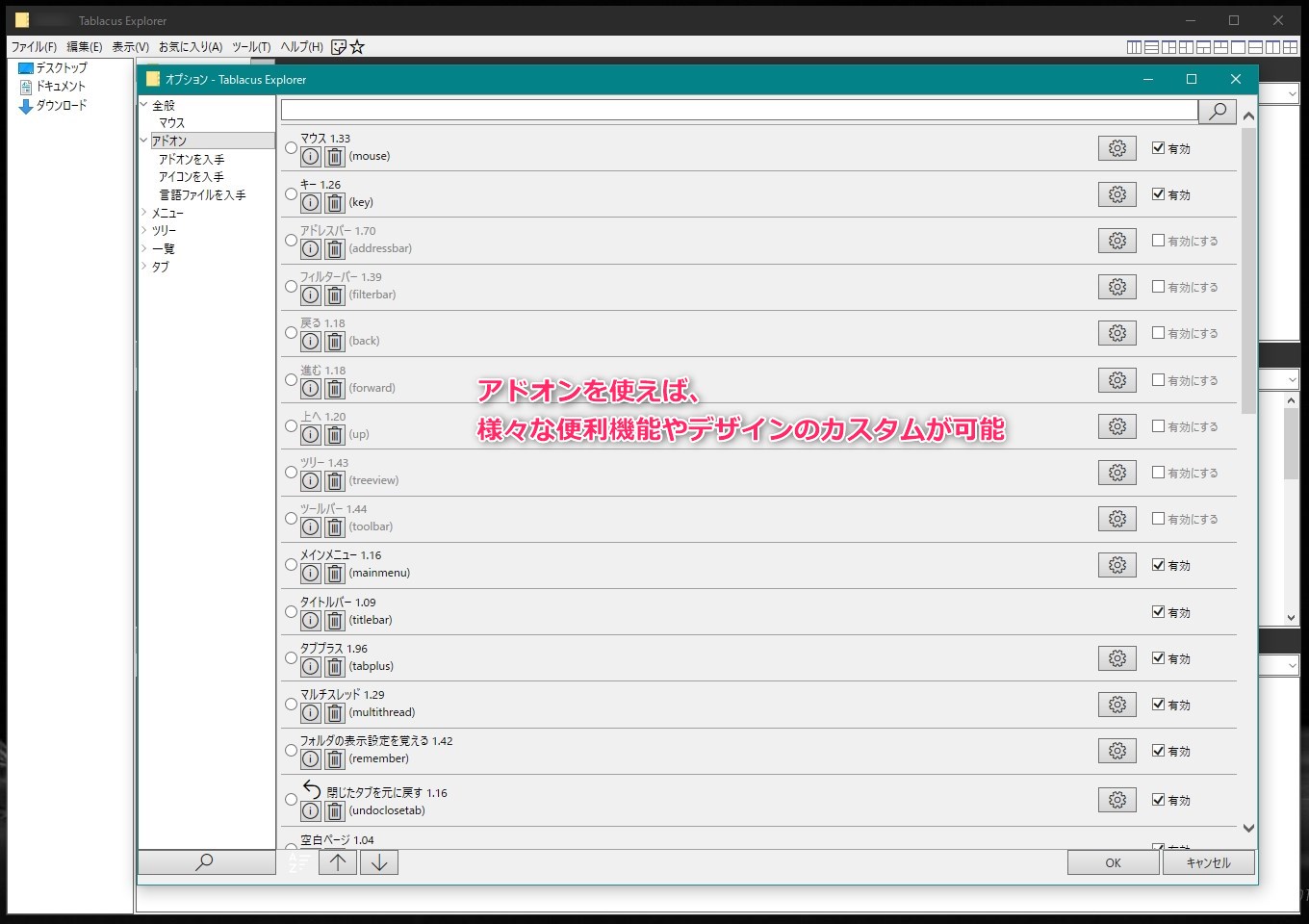Collapse the 全般 tree node
The height and width of the screenshot is (924, 1309).
pyautogui.click(x=144, y=105)
